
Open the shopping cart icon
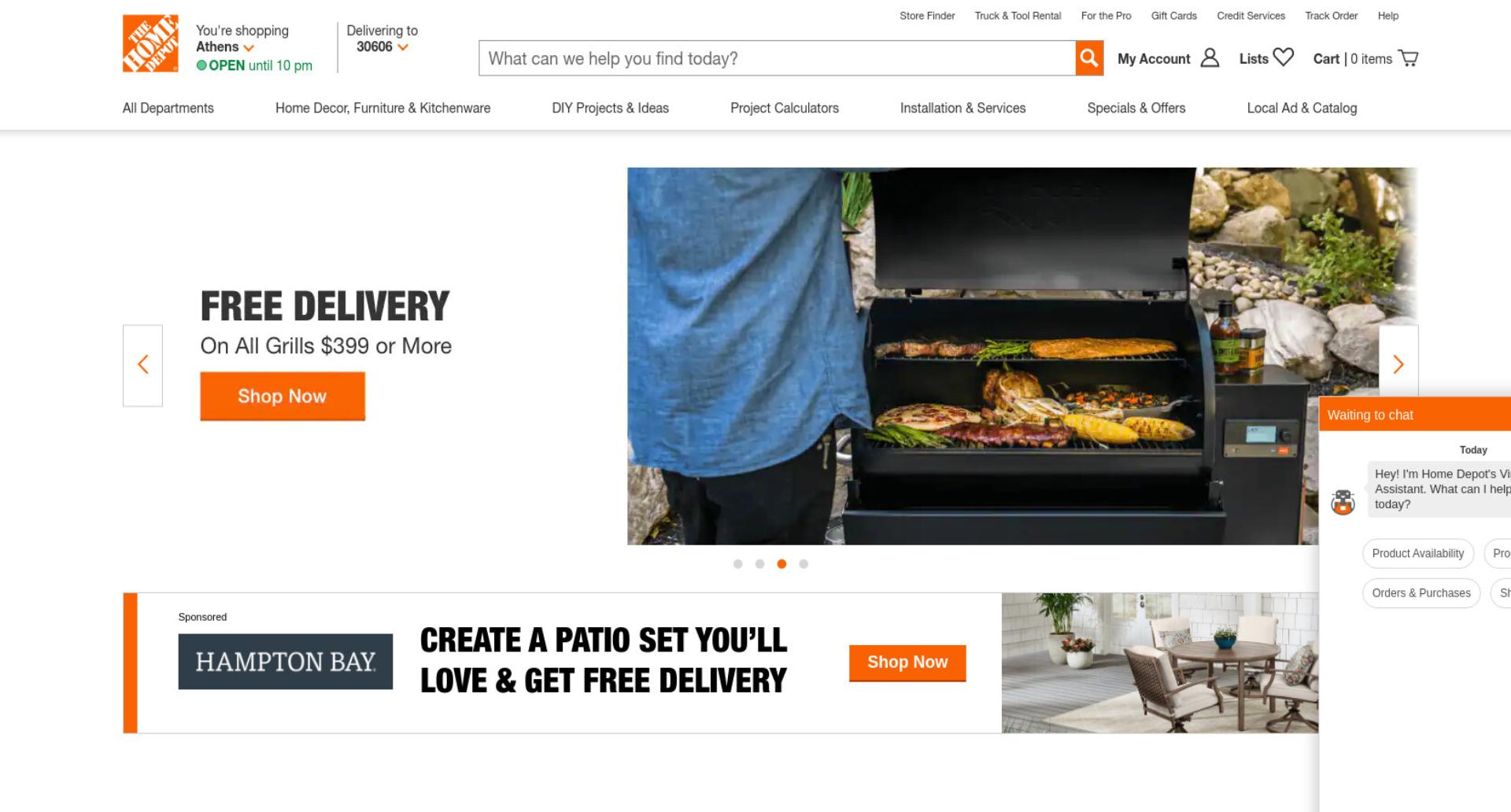(x=1409, y=58)
